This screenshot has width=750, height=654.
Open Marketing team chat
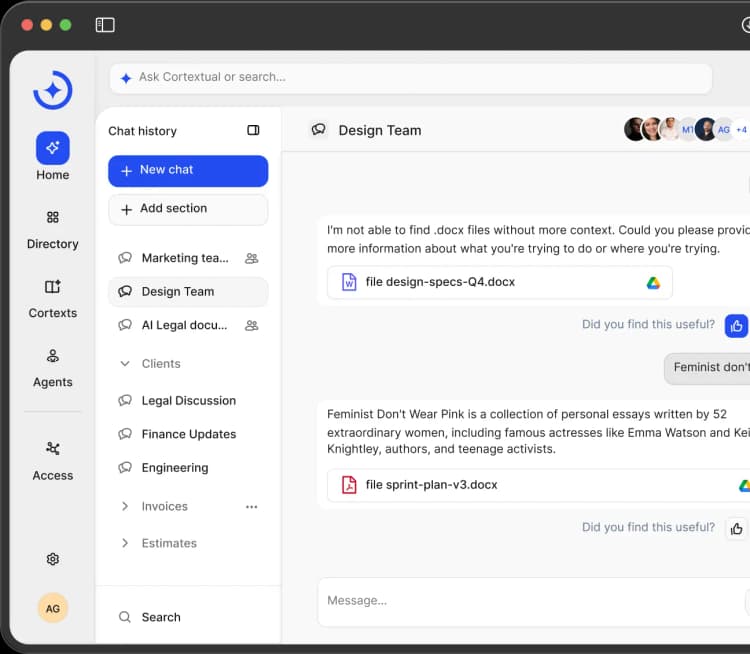tap(188, 258)
